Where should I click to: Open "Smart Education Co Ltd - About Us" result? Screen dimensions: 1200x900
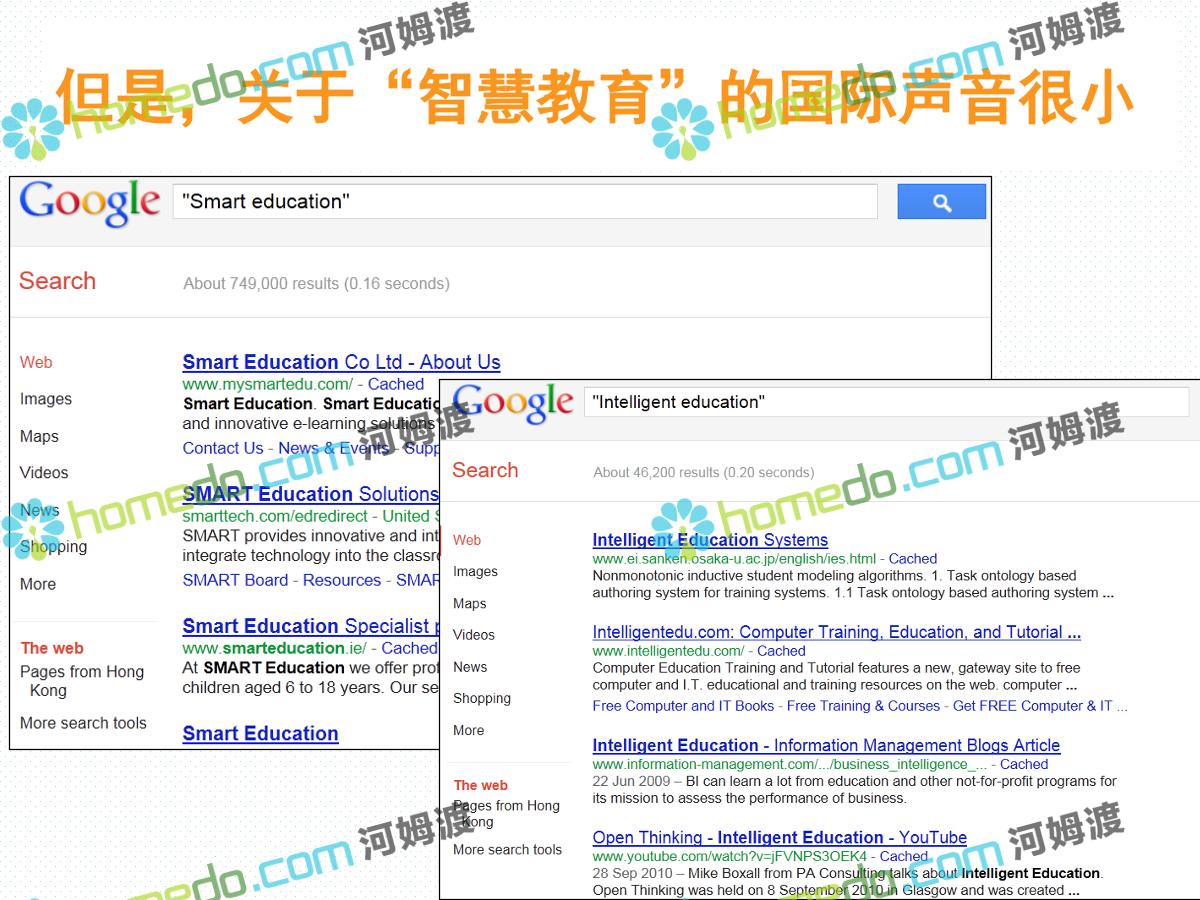[x=341, y=362]
